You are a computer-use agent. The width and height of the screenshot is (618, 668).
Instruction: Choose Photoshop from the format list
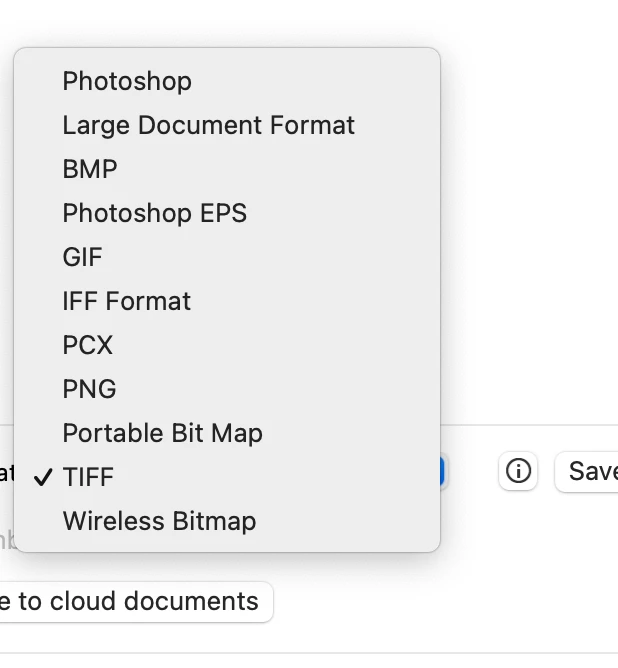pyautogui.click(x=127, y=81)
